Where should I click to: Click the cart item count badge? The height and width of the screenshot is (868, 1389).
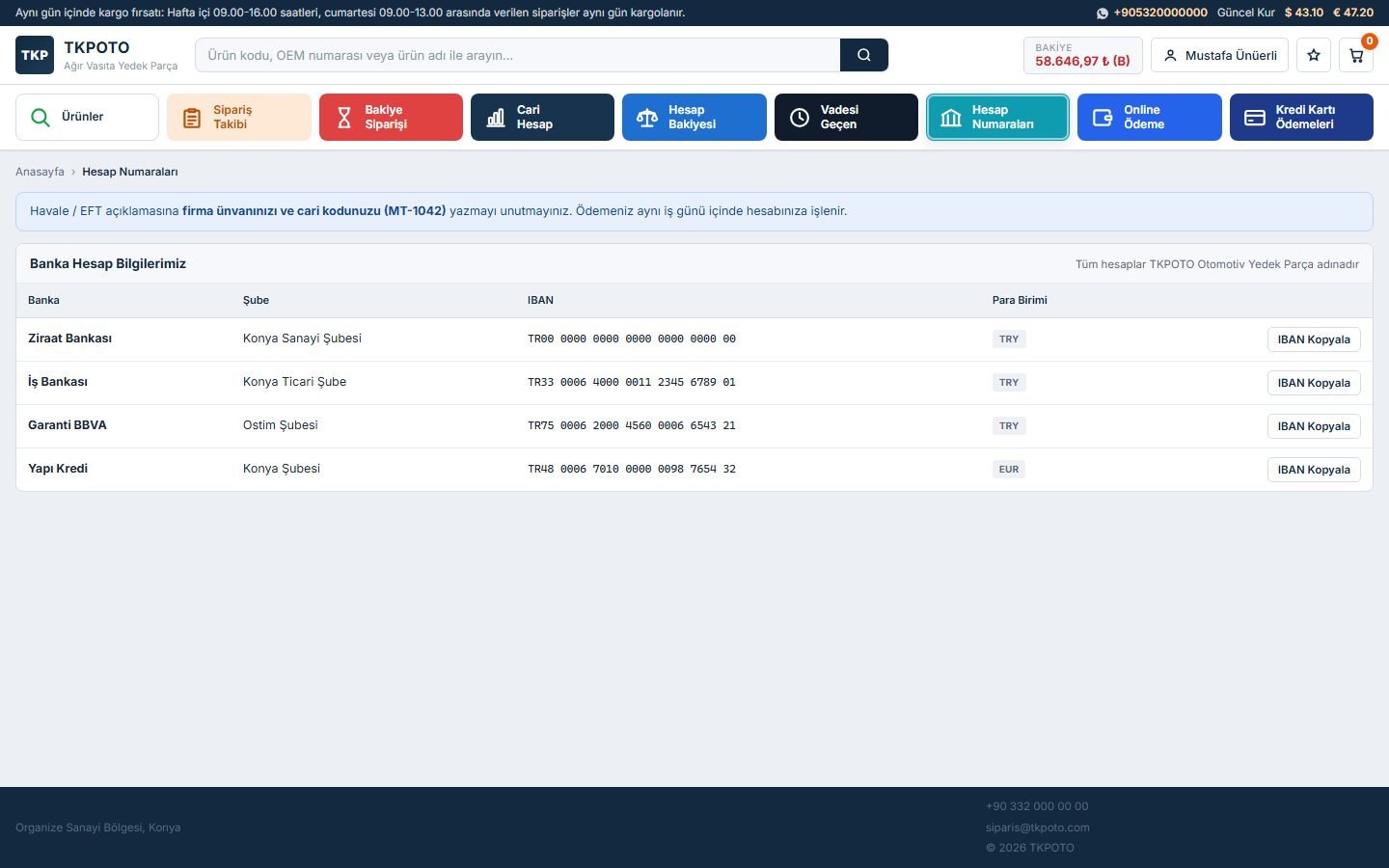[1369, 41]
